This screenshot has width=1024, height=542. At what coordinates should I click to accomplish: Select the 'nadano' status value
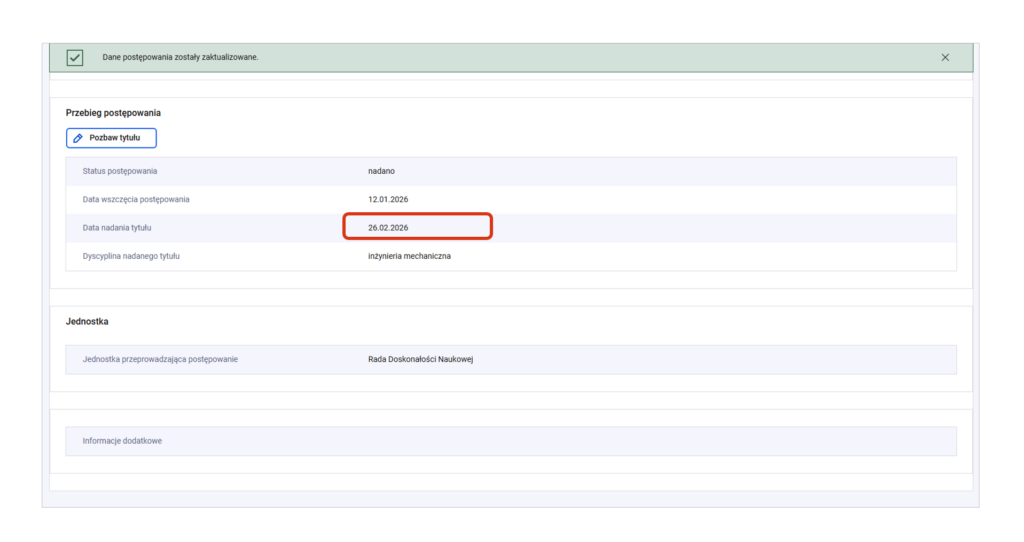(381, 171)
